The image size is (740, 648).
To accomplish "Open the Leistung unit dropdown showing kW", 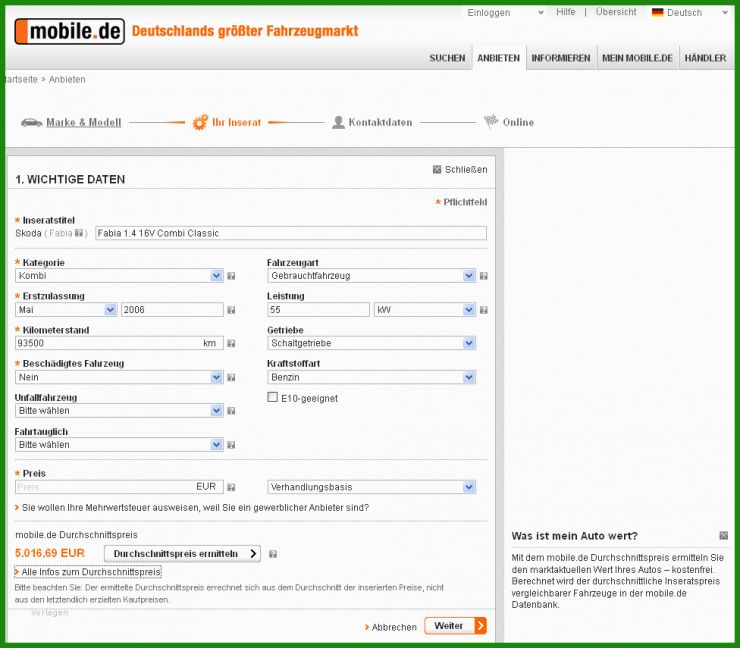I will 425,310.
